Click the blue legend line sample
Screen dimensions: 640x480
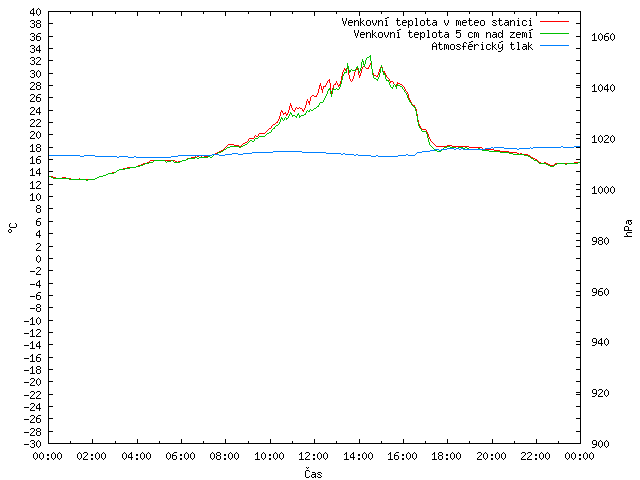tap(554, 46)
